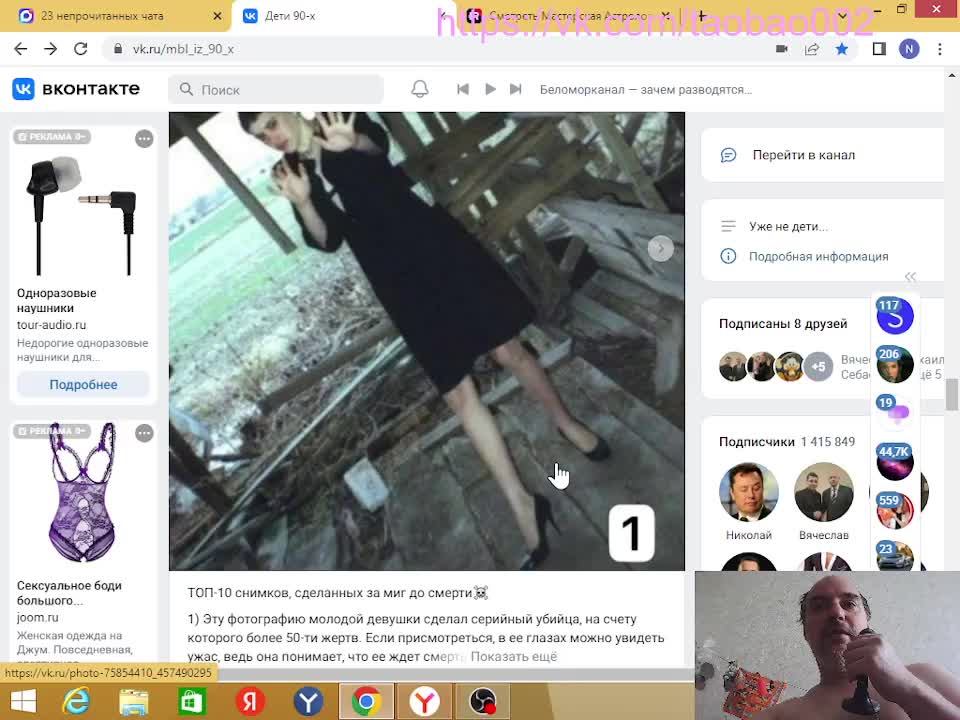Open File Explorer from taskbar
Viewport: 960px width, 720px height.
[x=133, y=702]
